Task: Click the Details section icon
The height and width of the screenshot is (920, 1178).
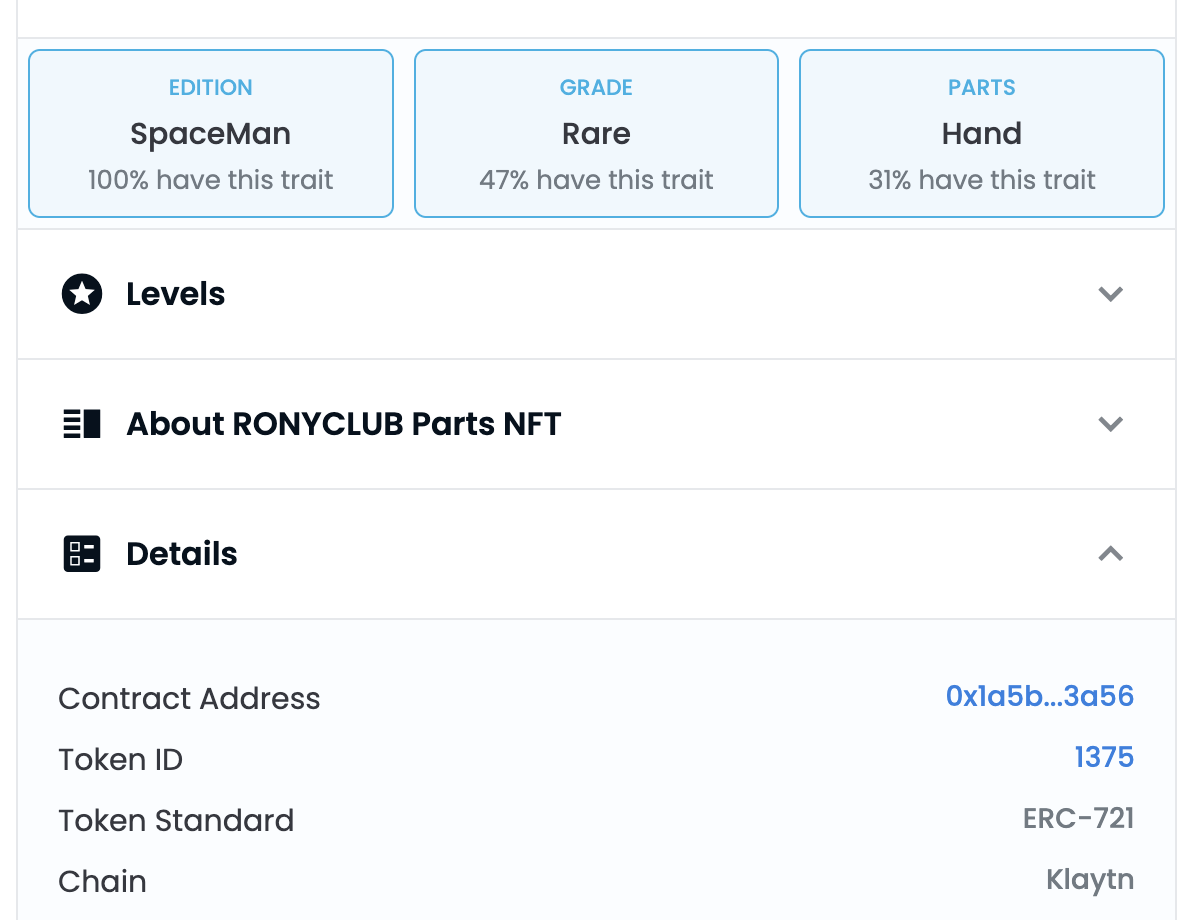Action: coord(82,554)
